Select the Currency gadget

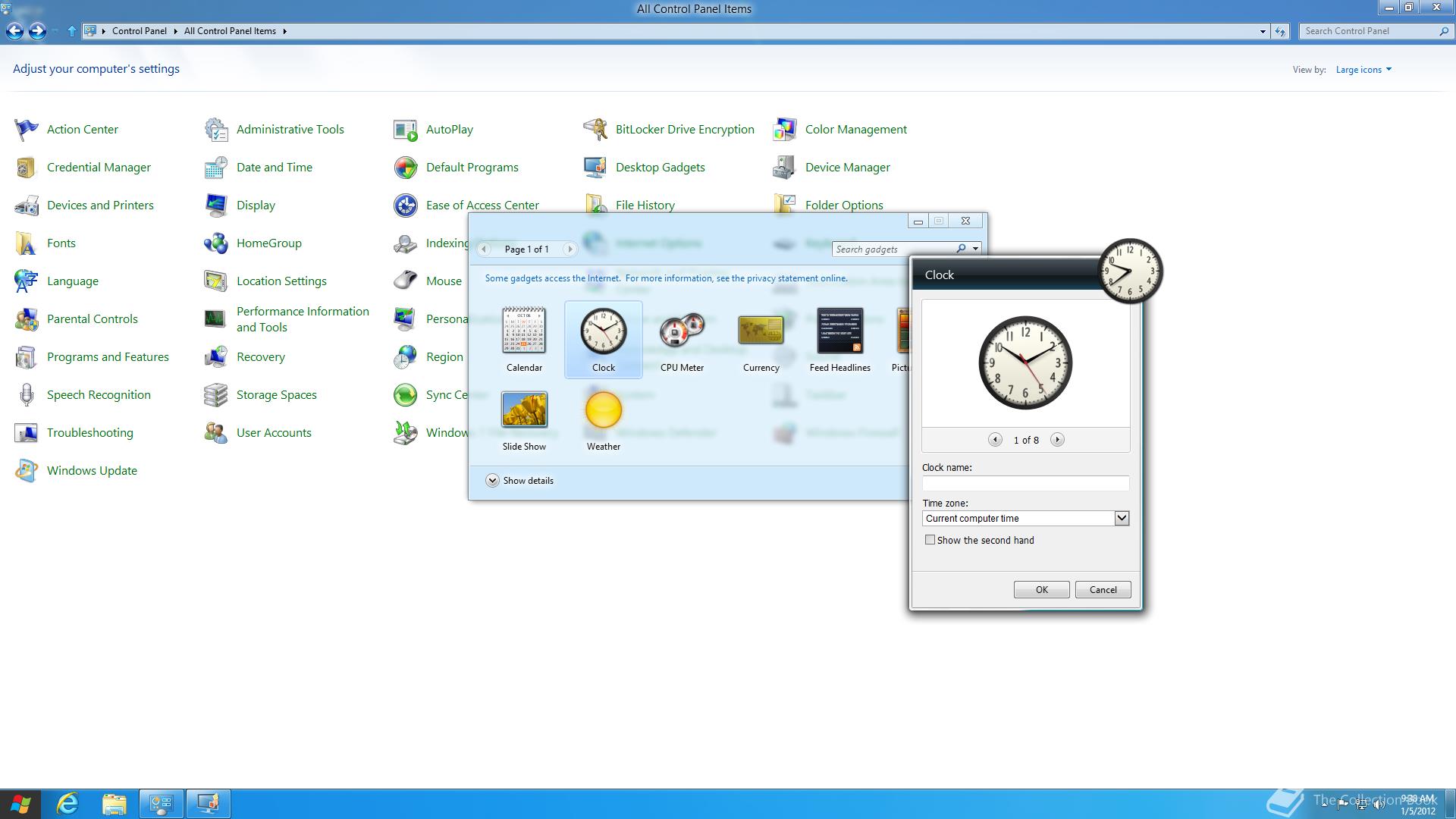[x=761, y=339]
